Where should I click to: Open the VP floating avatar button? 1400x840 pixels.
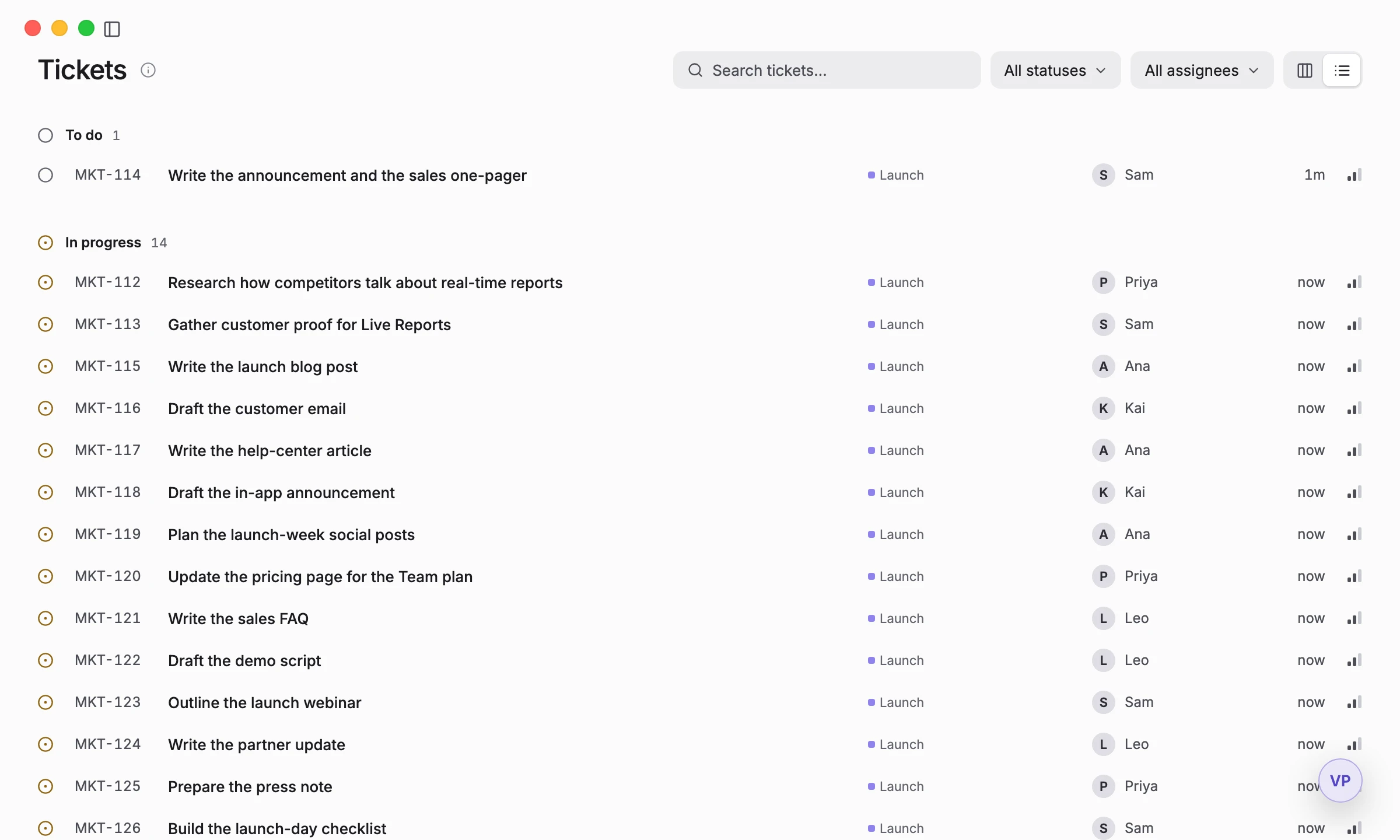1340,780
